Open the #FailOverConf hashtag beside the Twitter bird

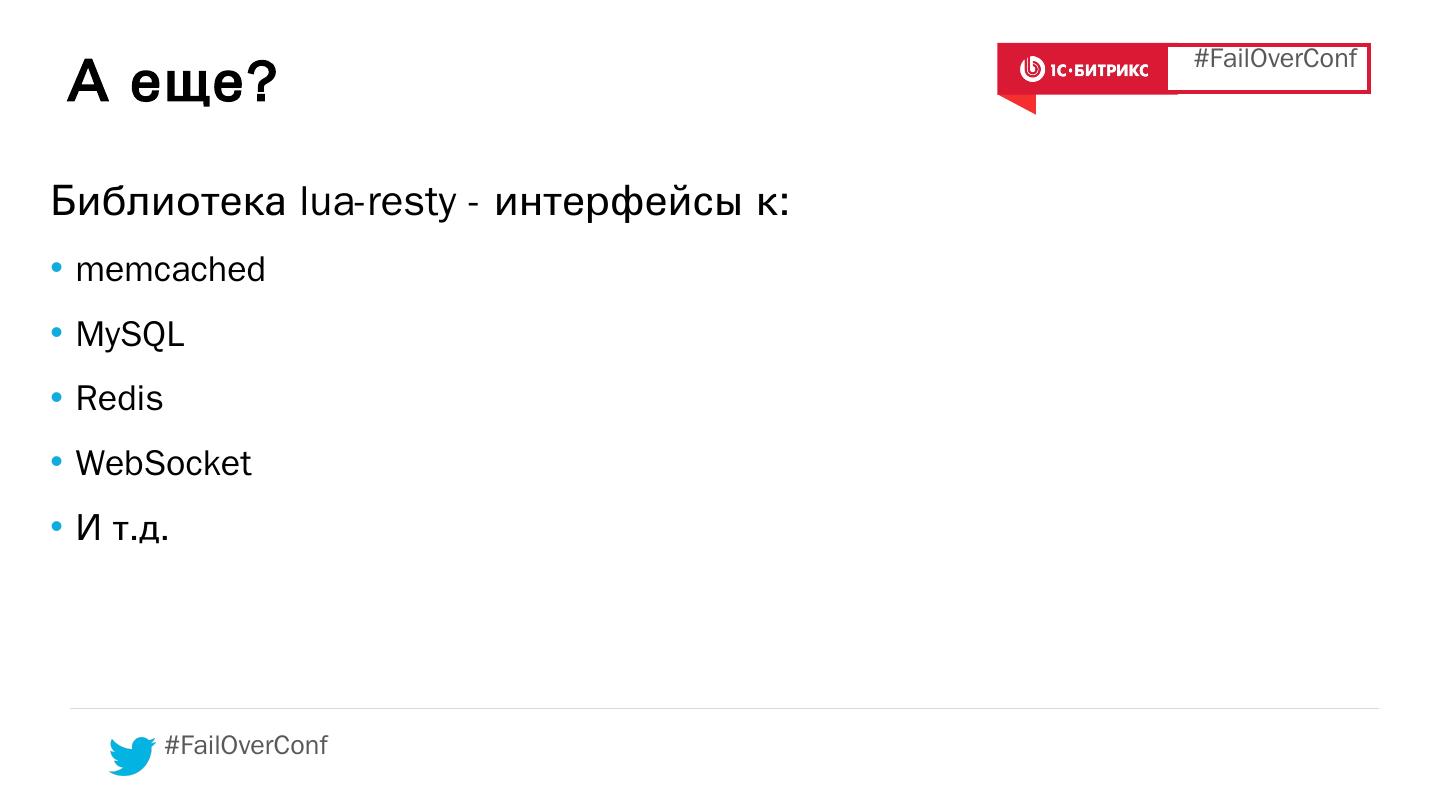(245, 746)
